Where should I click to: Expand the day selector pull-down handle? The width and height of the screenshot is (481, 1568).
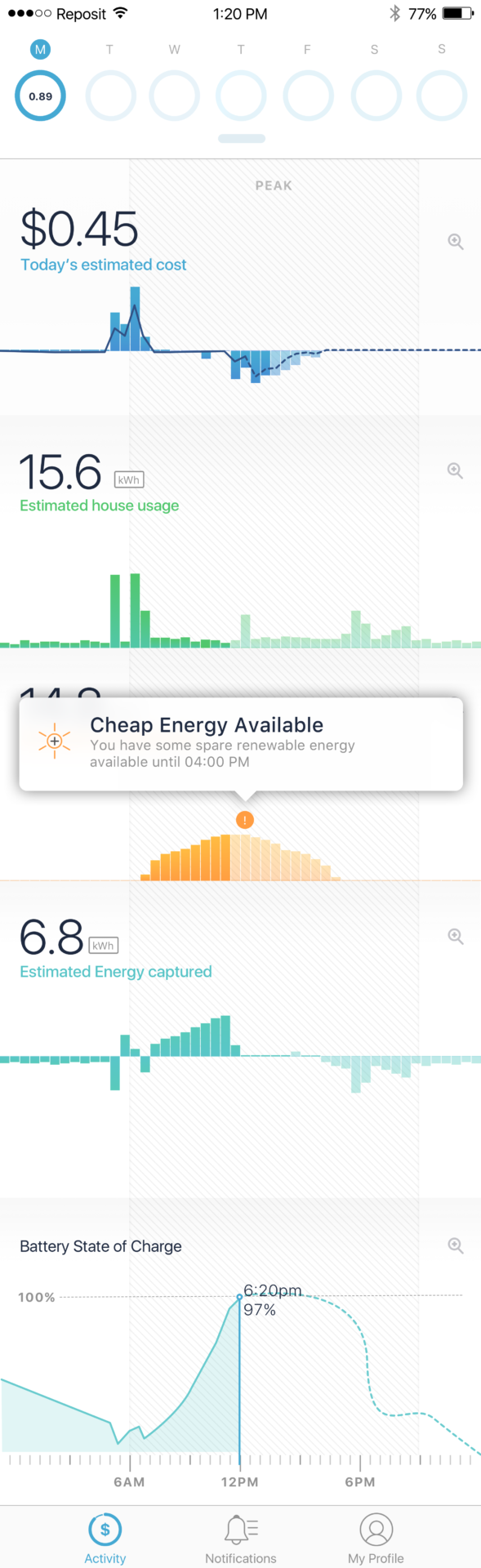pyautogui.click(x=241, y=139)
